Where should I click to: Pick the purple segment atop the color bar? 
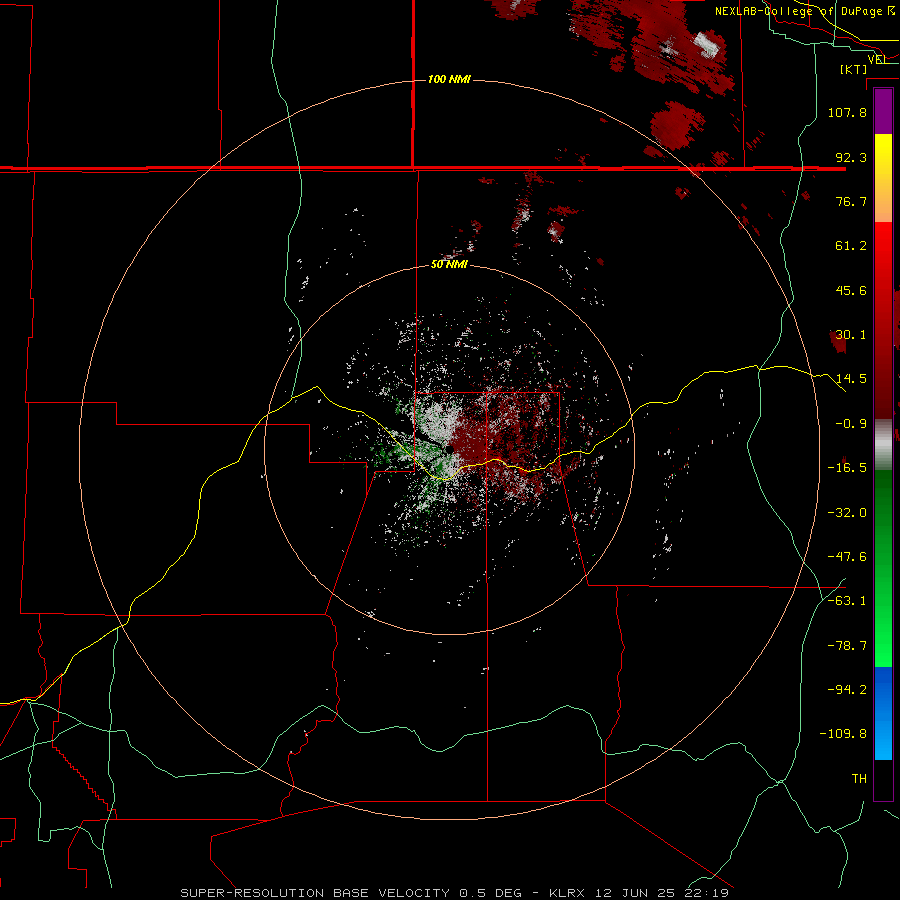pos(883,112)
